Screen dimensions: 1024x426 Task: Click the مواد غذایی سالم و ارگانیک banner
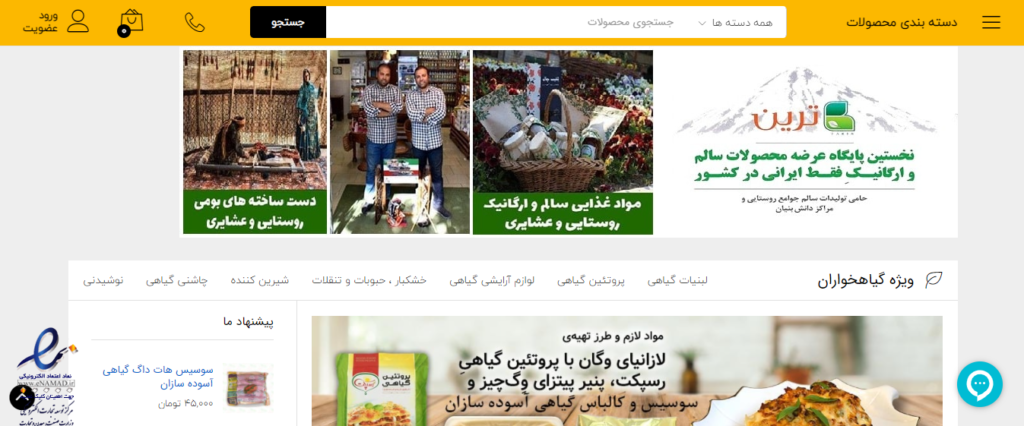[x=563, y=142]
